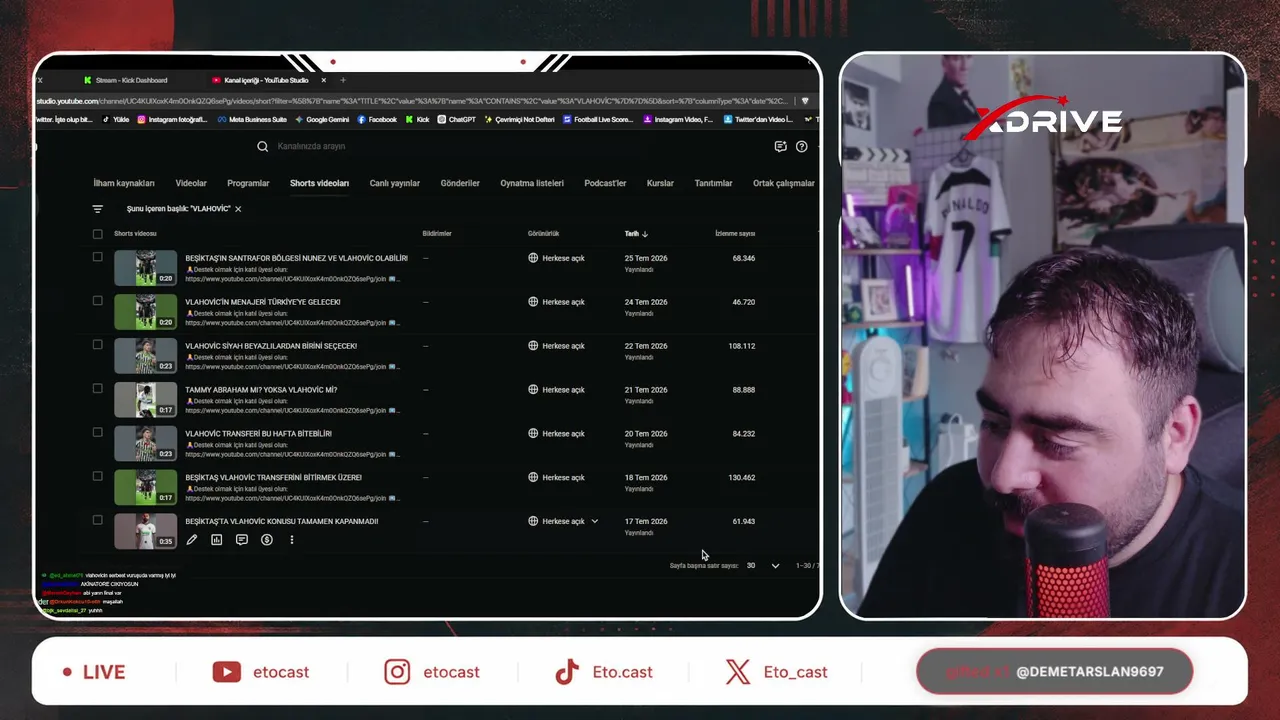Focus the browser address bar with studio.youtube.com
The width and height of the screenshot is (1280, 720).
click(414, 101)
